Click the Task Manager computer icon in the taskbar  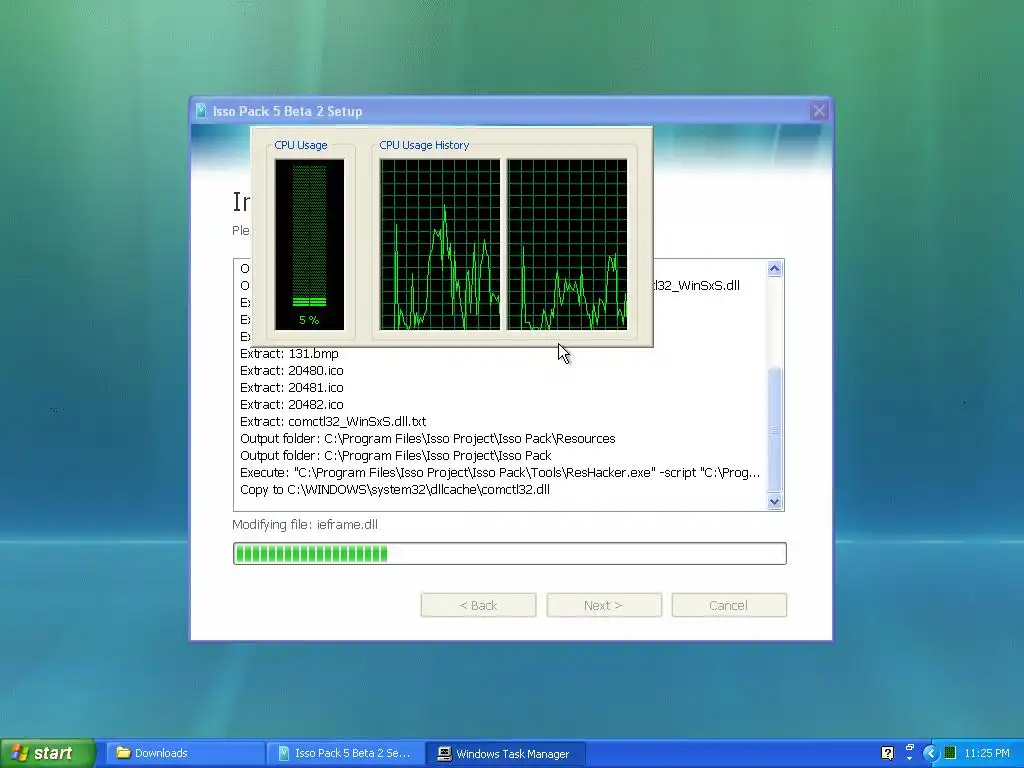pos(444,753)
